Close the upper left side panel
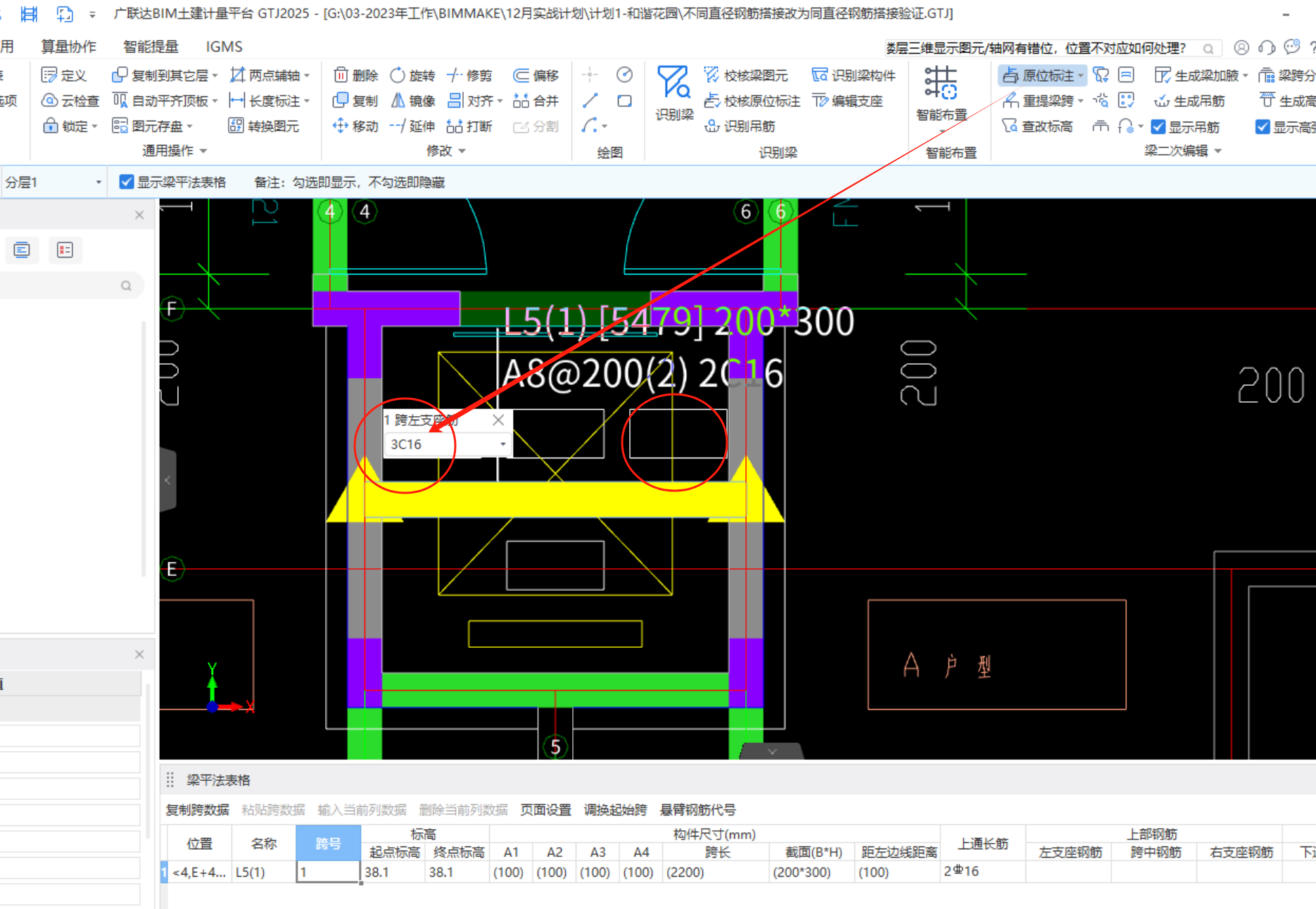 pyautogui.click(x=139, y=215)
